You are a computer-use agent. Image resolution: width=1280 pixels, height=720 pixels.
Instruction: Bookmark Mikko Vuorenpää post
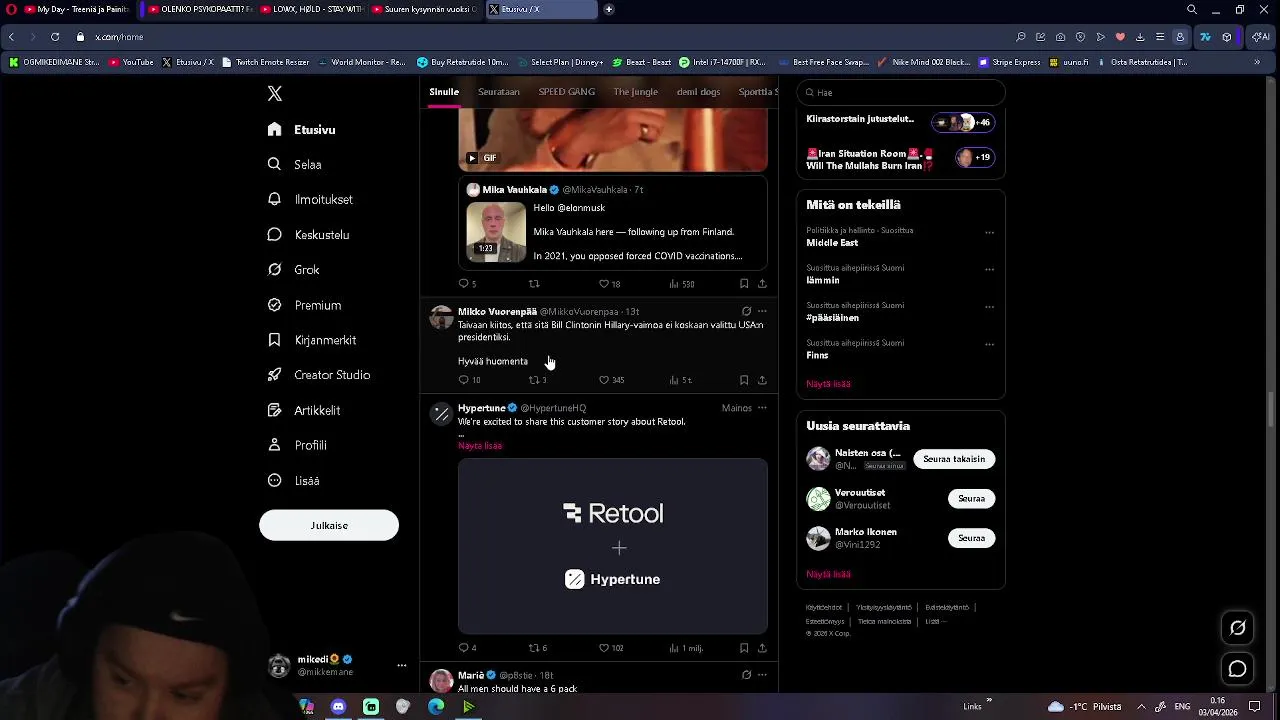(x=743, y=380)
